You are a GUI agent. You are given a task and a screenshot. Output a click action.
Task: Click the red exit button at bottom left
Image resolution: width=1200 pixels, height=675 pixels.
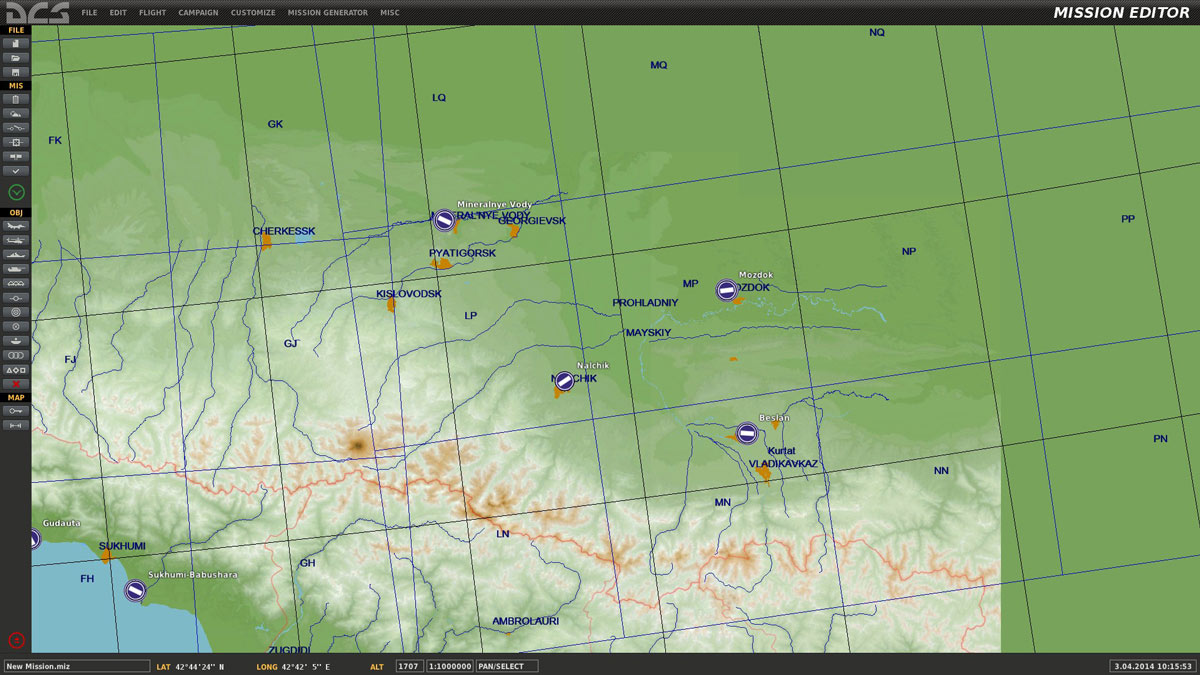[x=16, y=640]
